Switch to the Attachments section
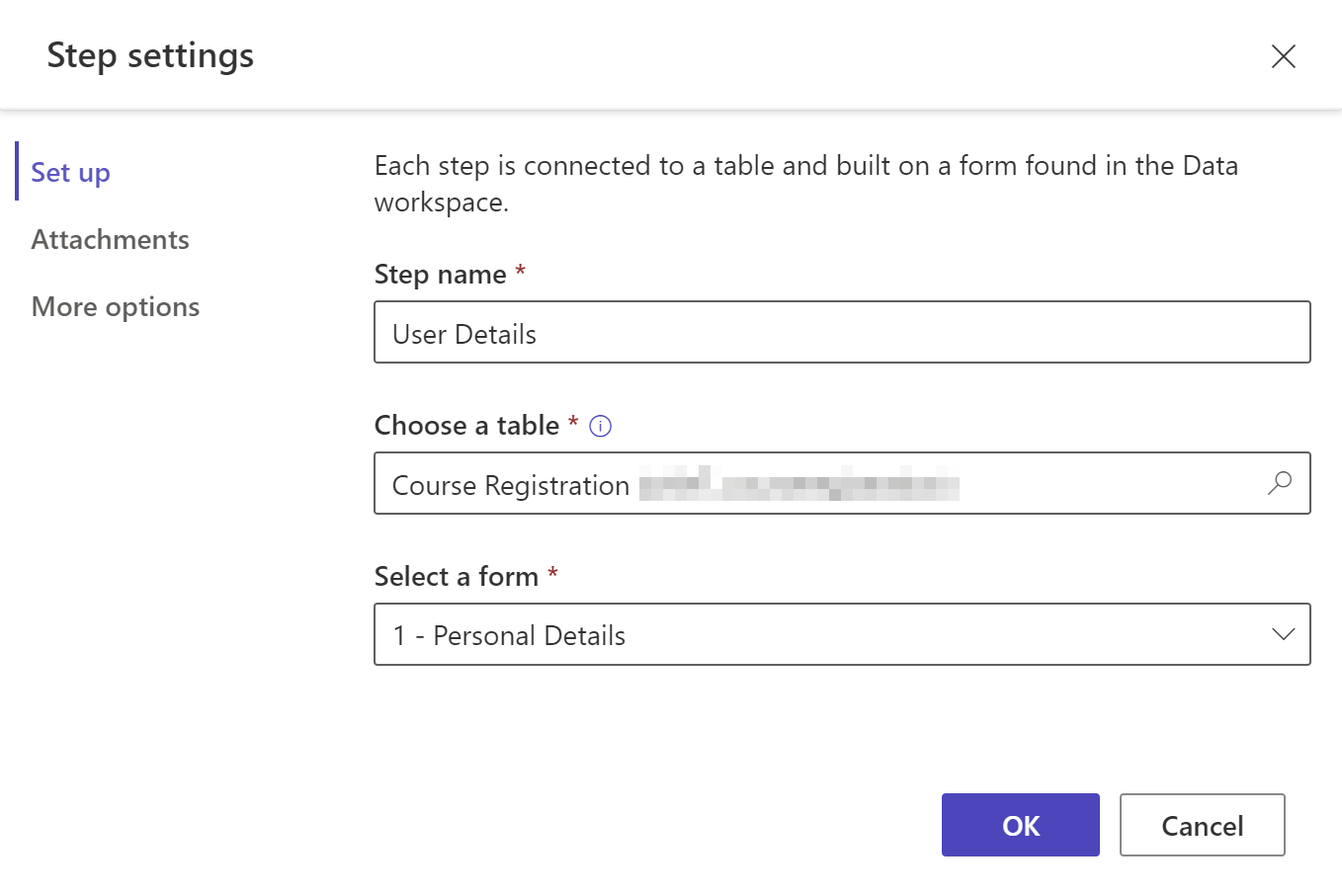 tap(110, 239)
